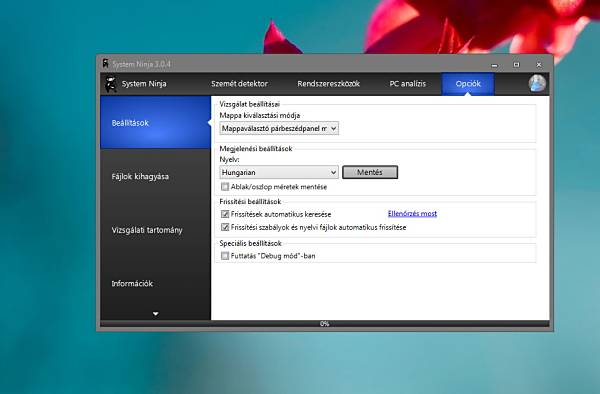This screenshot has width=600, height=394.
Task: Expand the sidebar list with the down arrow
Action: tap(155, 314)
